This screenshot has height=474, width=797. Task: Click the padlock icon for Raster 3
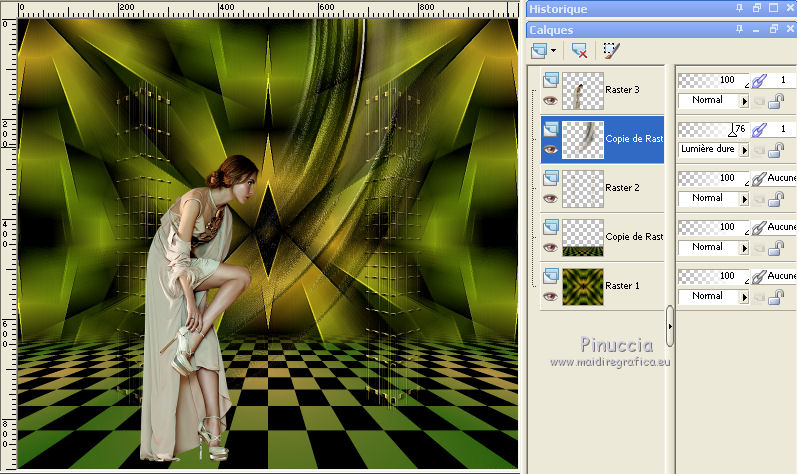point(776,101)
